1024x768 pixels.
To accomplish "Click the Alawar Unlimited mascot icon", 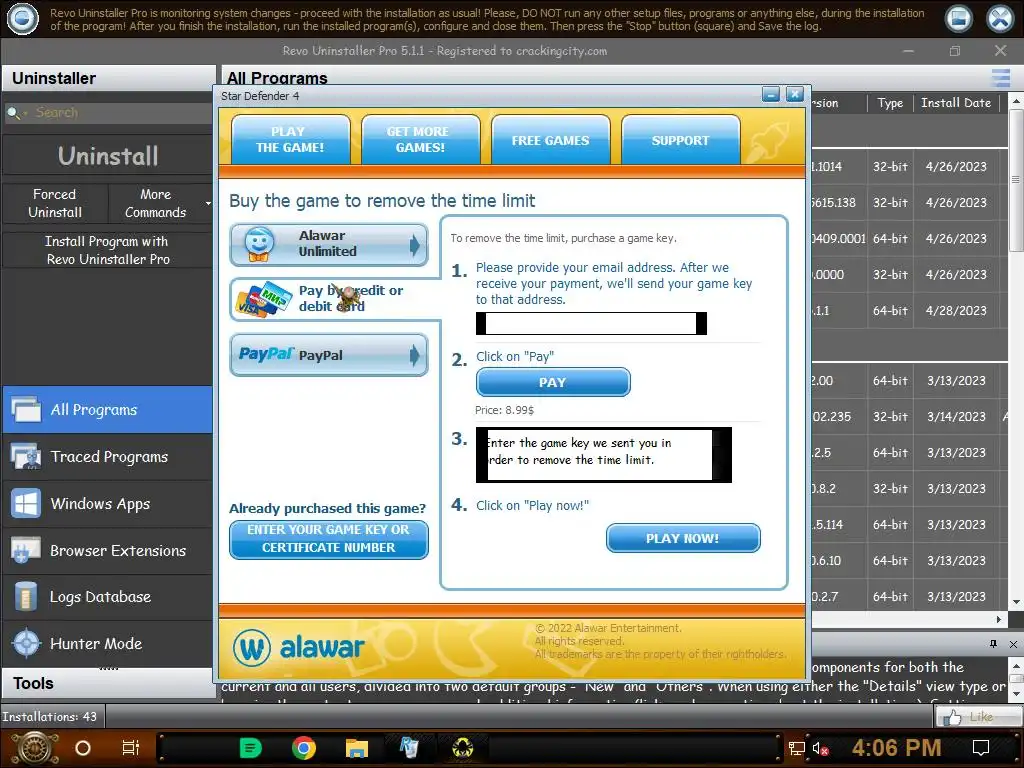I will click(x=259, y=245).
